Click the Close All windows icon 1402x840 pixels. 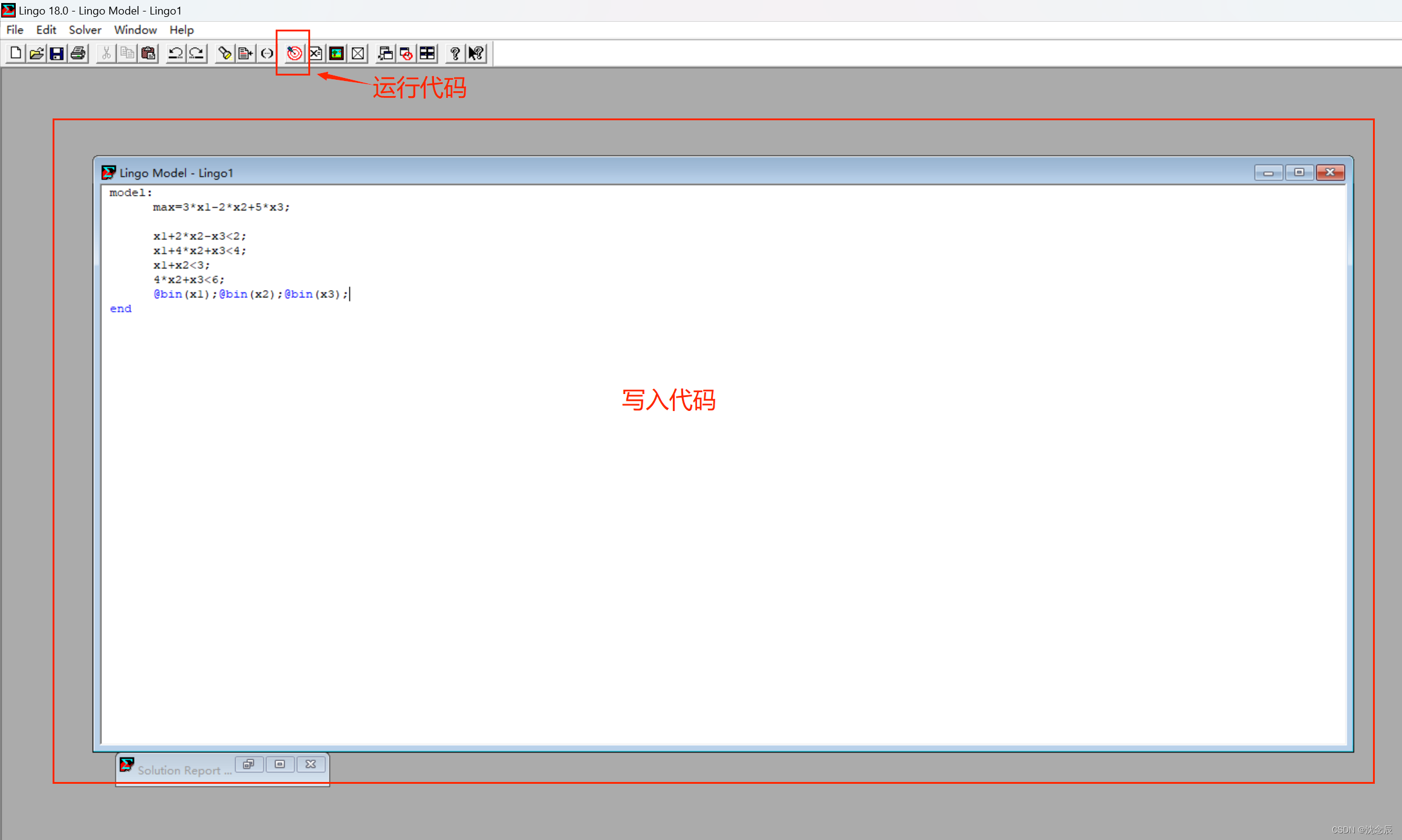406,53
